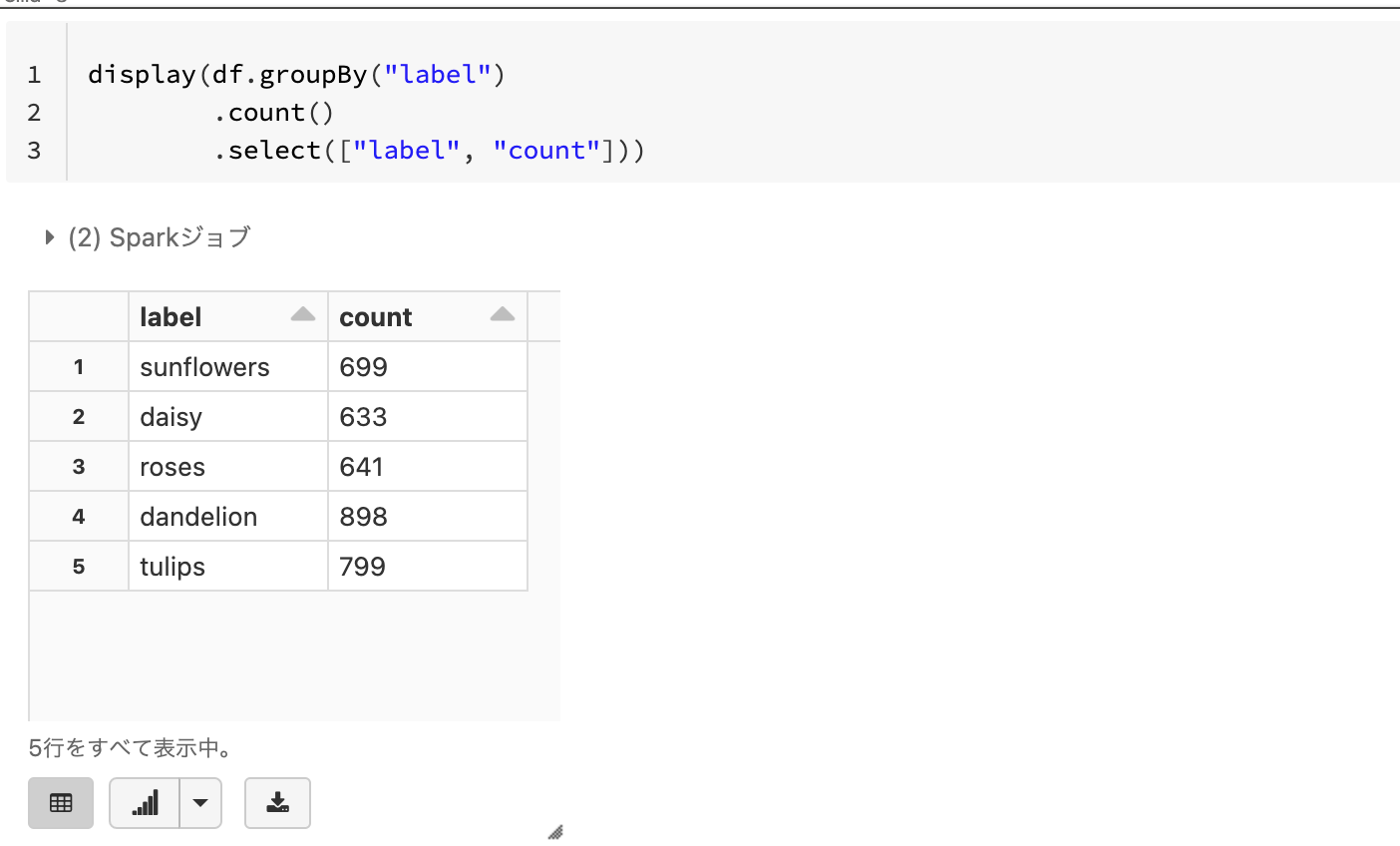
Task: Click row number 1
Action: (79, 367)
